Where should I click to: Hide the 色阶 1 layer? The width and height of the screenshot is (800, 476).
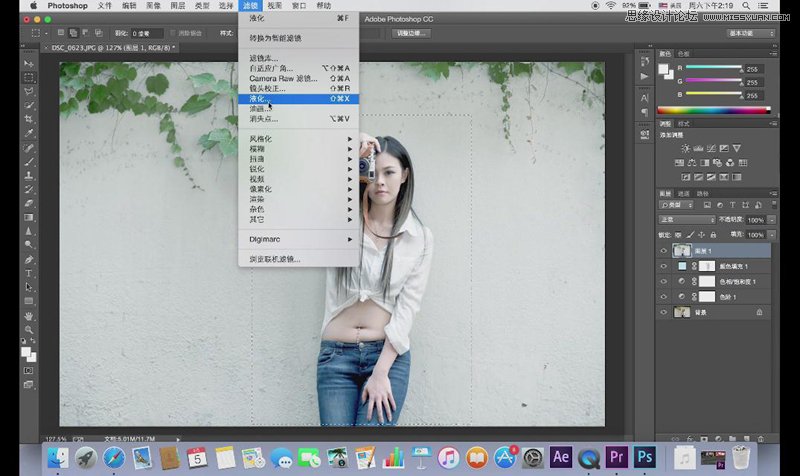click(x=663, y=296)
